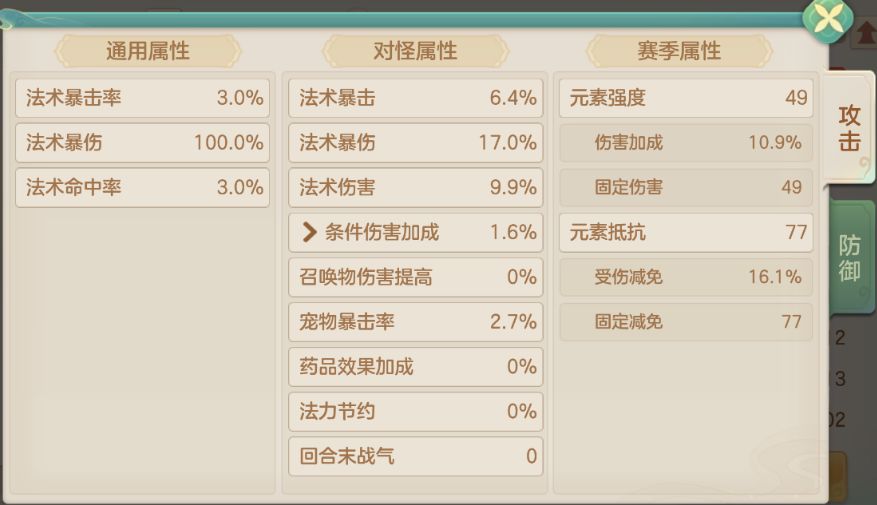Select the 对怪属性 header
877x505 pixels.
coord(415,51)
